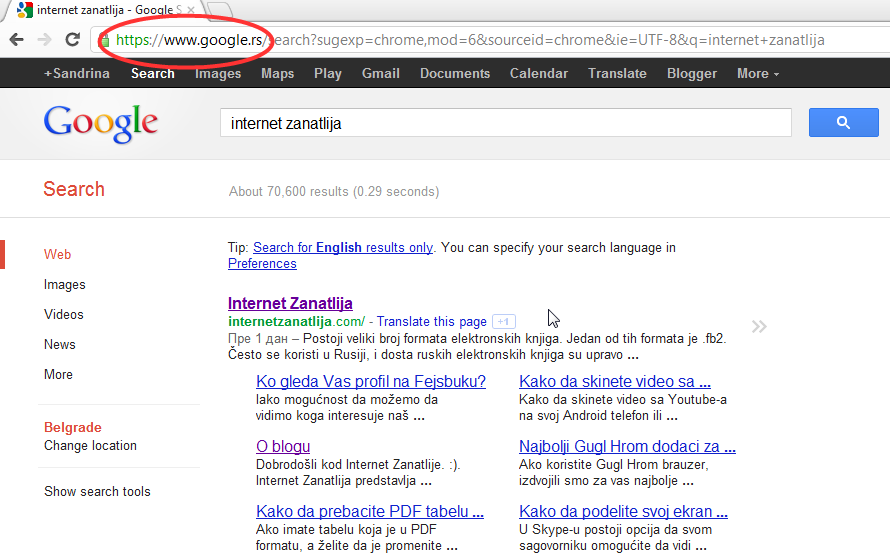This screenshot has width=890, height=555.
Task: Open 'Kako da podelite svoj ekran ...' sitelink
Action: tap(623, 511)
